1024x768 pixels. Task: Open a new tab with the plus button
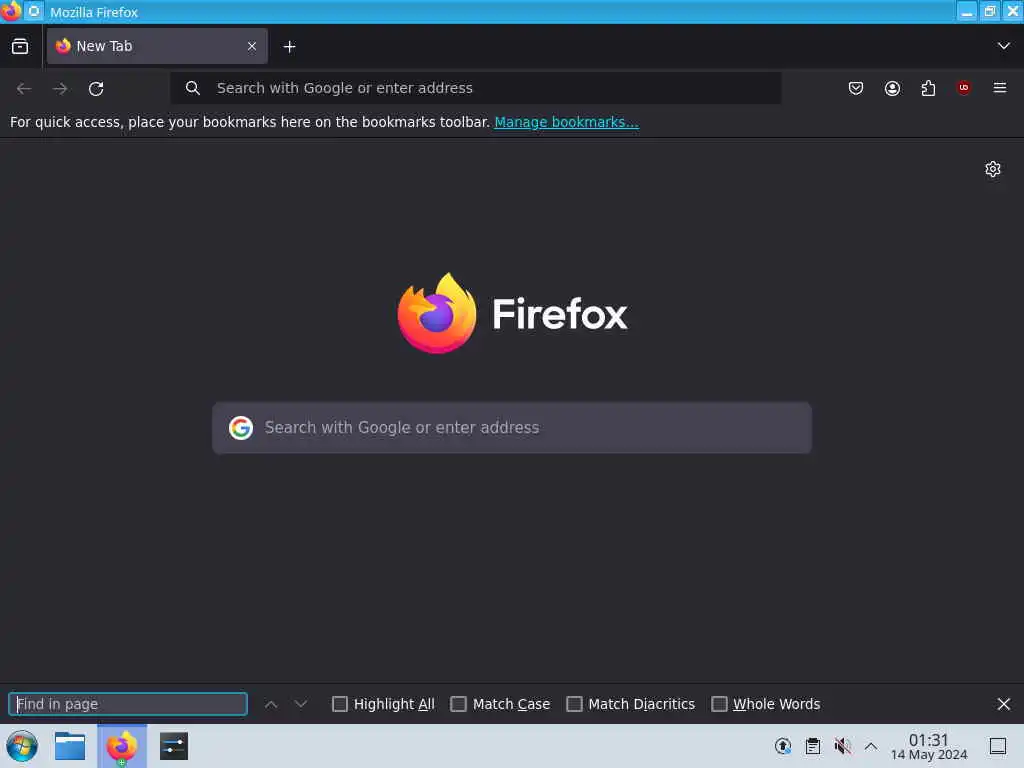click(x=289, y=46)
